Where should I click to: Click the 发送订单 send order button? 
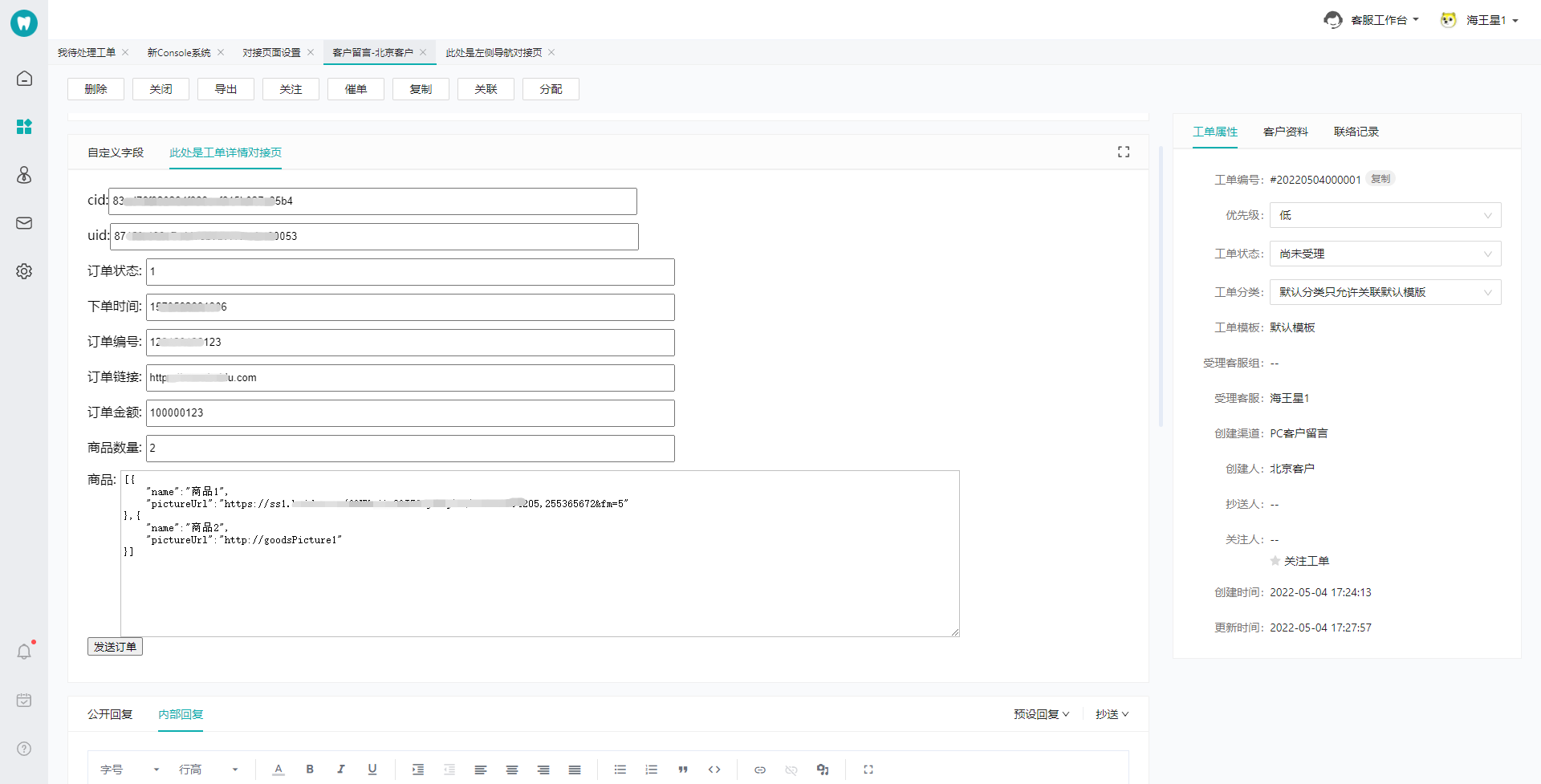coord(115,647)
